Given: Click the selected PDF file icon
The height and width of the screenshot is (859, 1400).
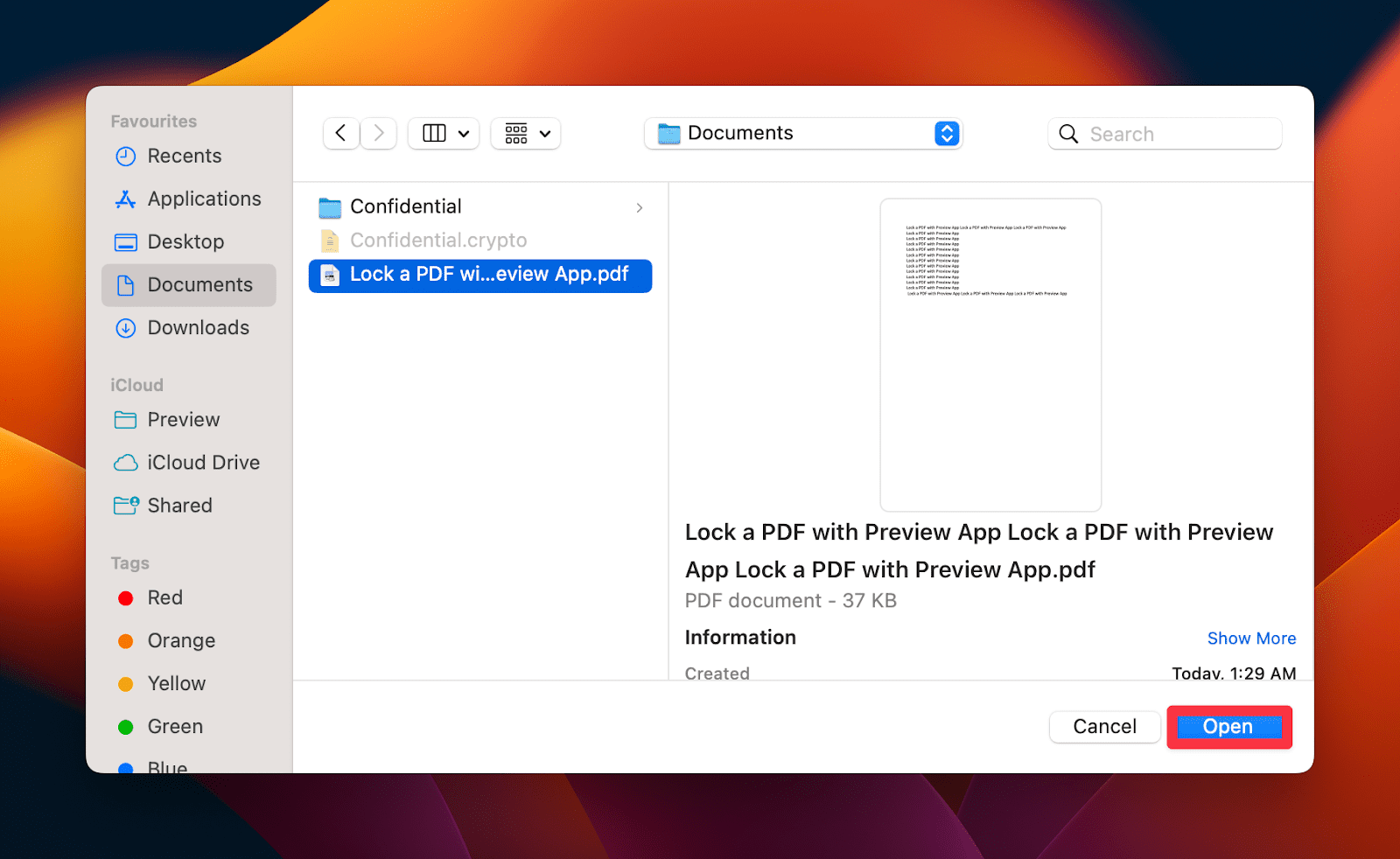Looking at the screenshot, I should [x=330, y=276].
